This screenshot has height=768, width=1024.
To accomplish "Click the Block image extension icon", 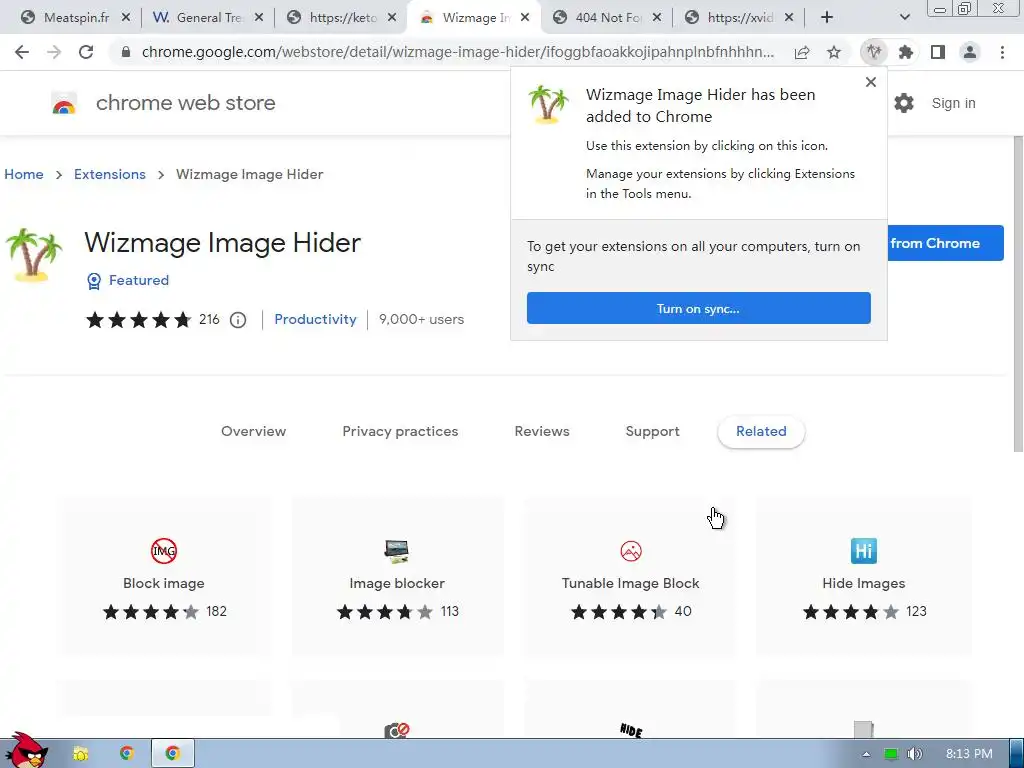I will [x=164, y=551].
